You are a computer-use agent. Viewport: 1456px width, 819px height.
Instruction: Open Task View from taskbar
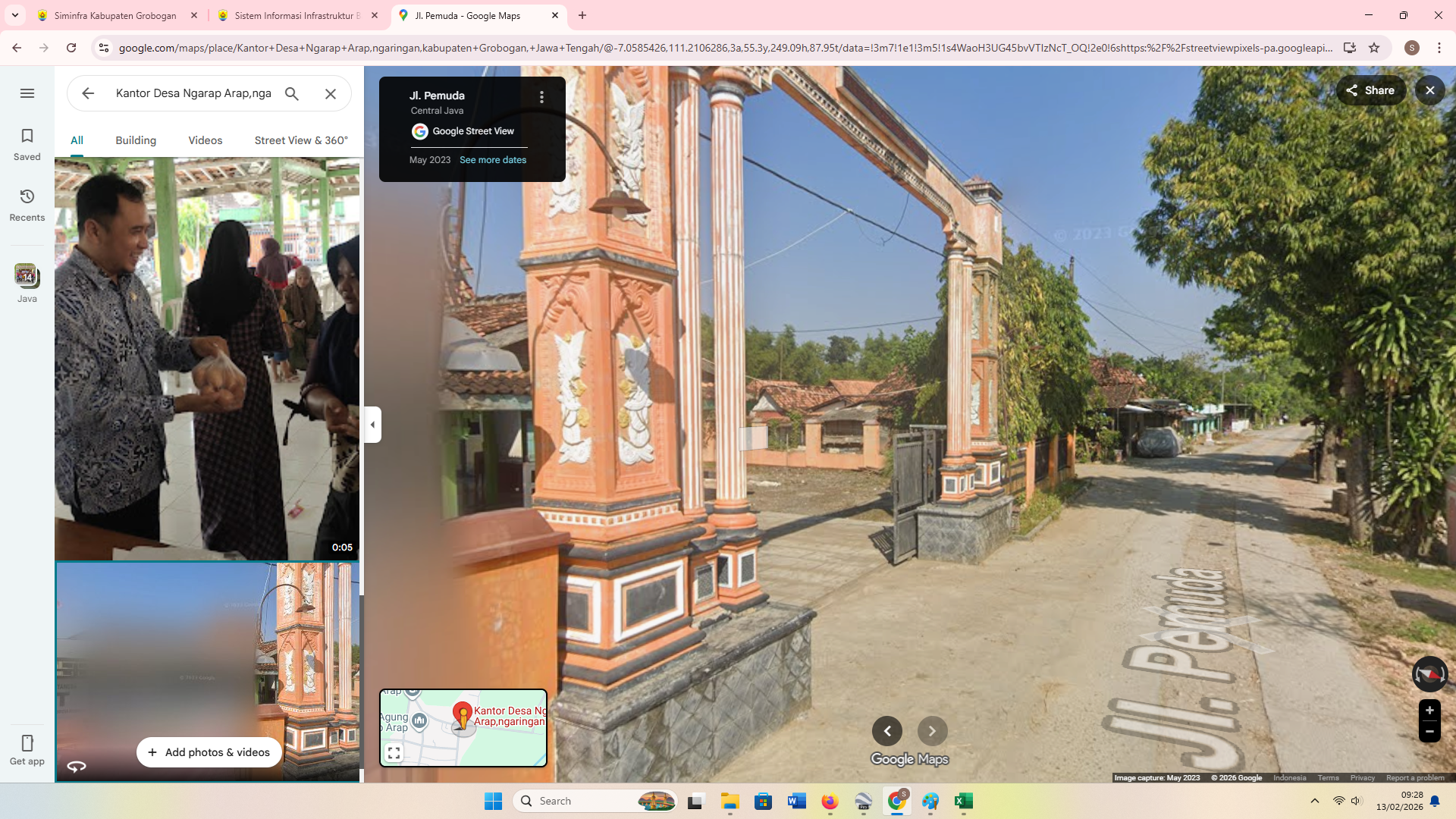coord(697,801)
